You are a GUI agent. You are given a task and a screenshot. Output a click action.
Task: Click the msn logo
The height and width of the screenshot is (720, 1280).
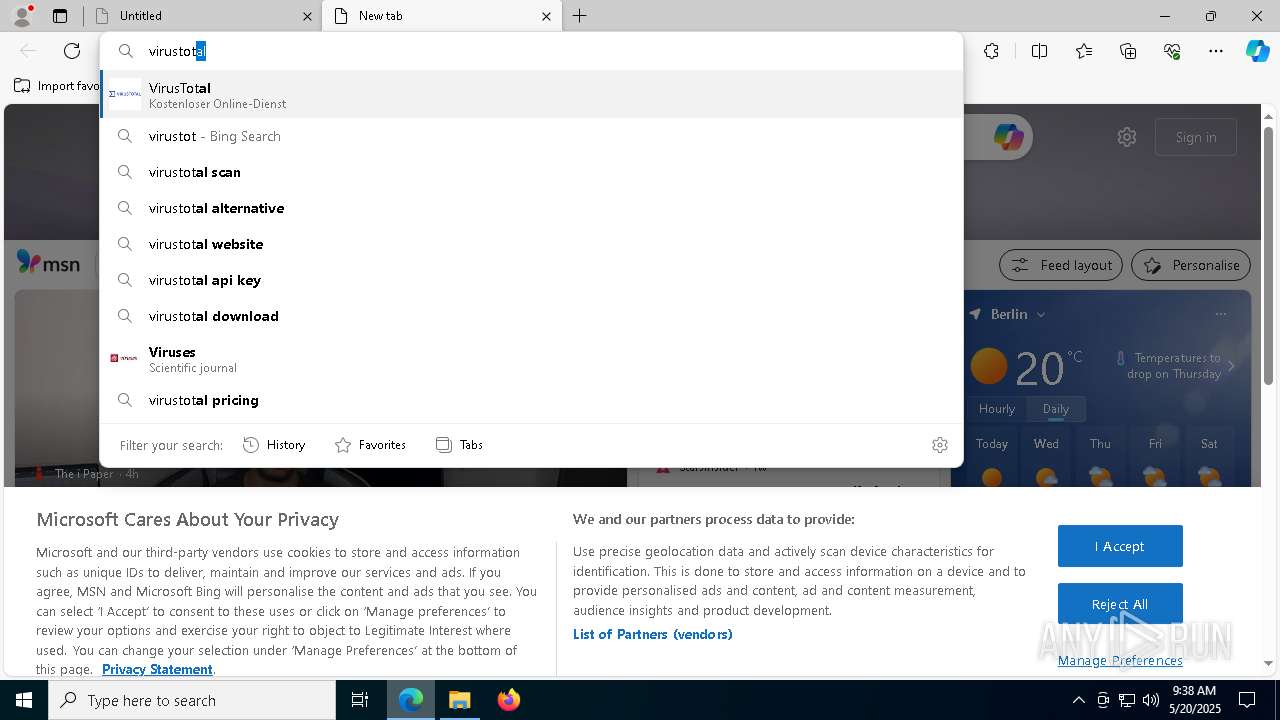(48, 263)
